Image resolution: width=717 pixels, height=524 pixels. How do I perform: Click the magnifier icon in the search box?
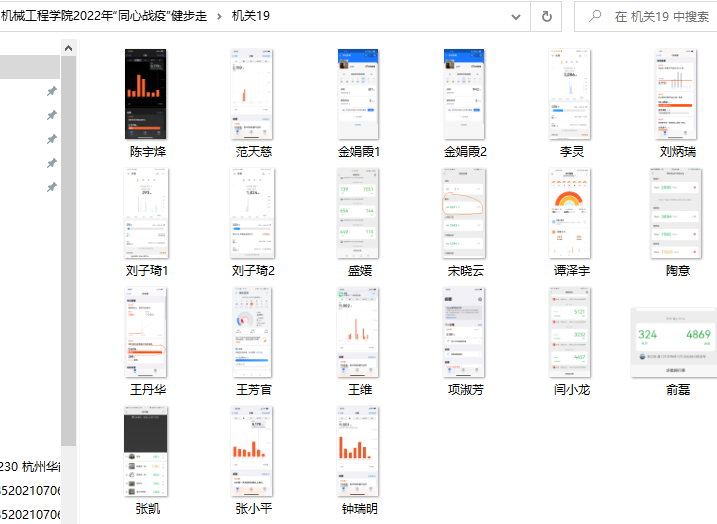coord(595,16)
